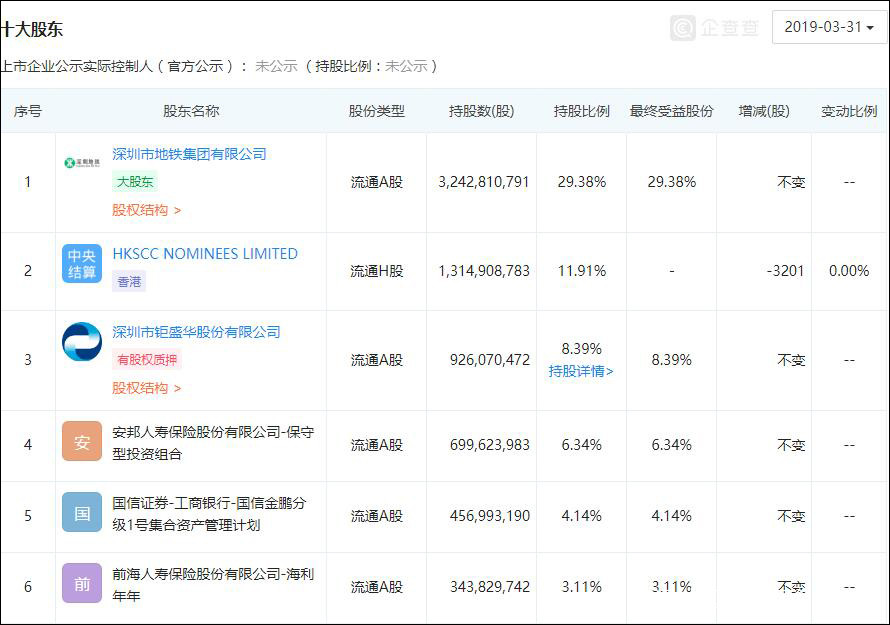Viewport: 890px width, 625px height.
Task: Click 深圳市钜盛华 round blue logo
Action: (x=82, y=341)
